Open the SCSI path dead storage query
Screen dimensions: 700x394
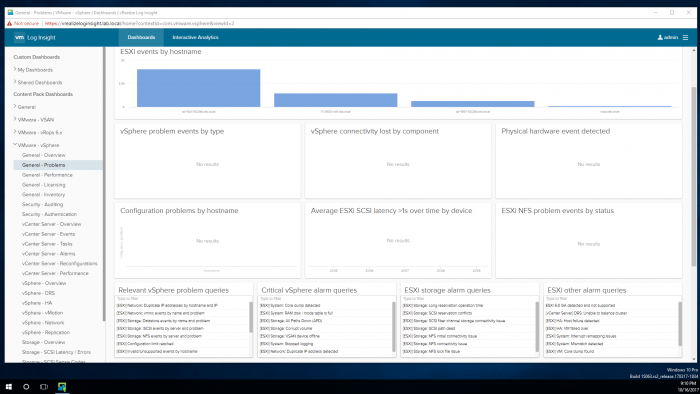pos(429,328)
